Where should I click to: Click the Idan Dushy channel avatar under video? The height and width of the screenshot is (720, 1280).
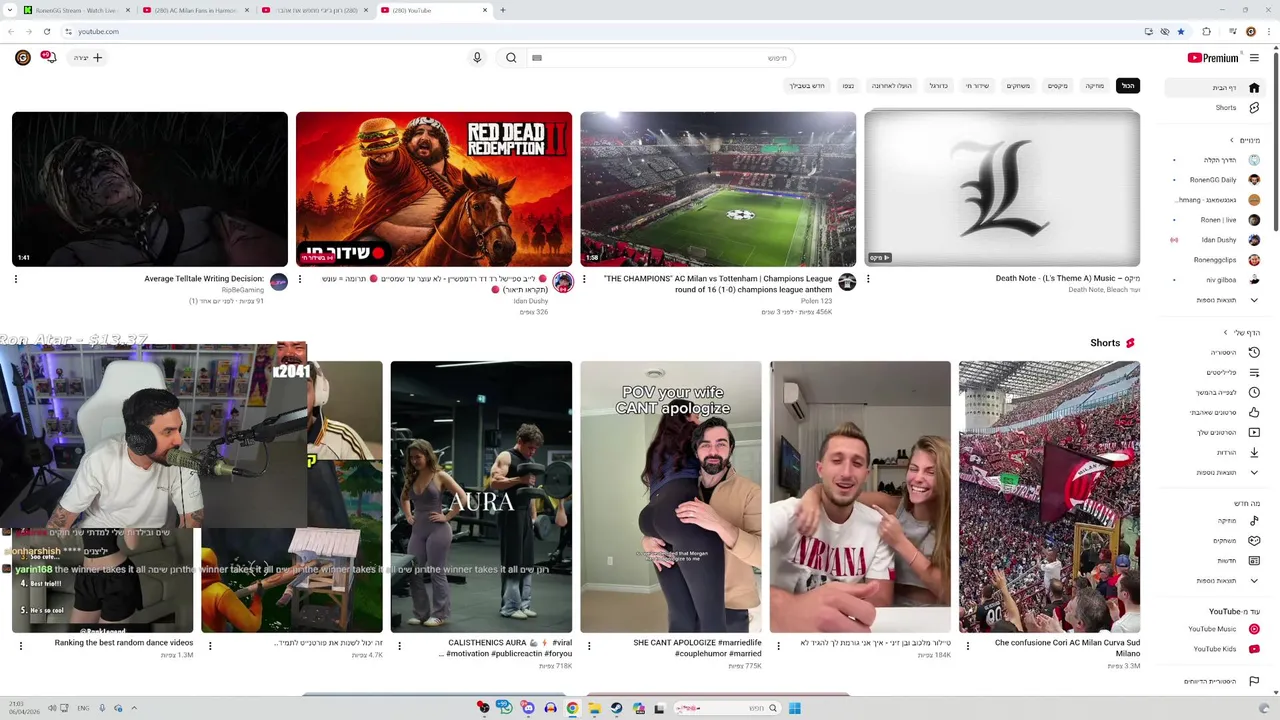pyautogui.click(x=563, y=282)
